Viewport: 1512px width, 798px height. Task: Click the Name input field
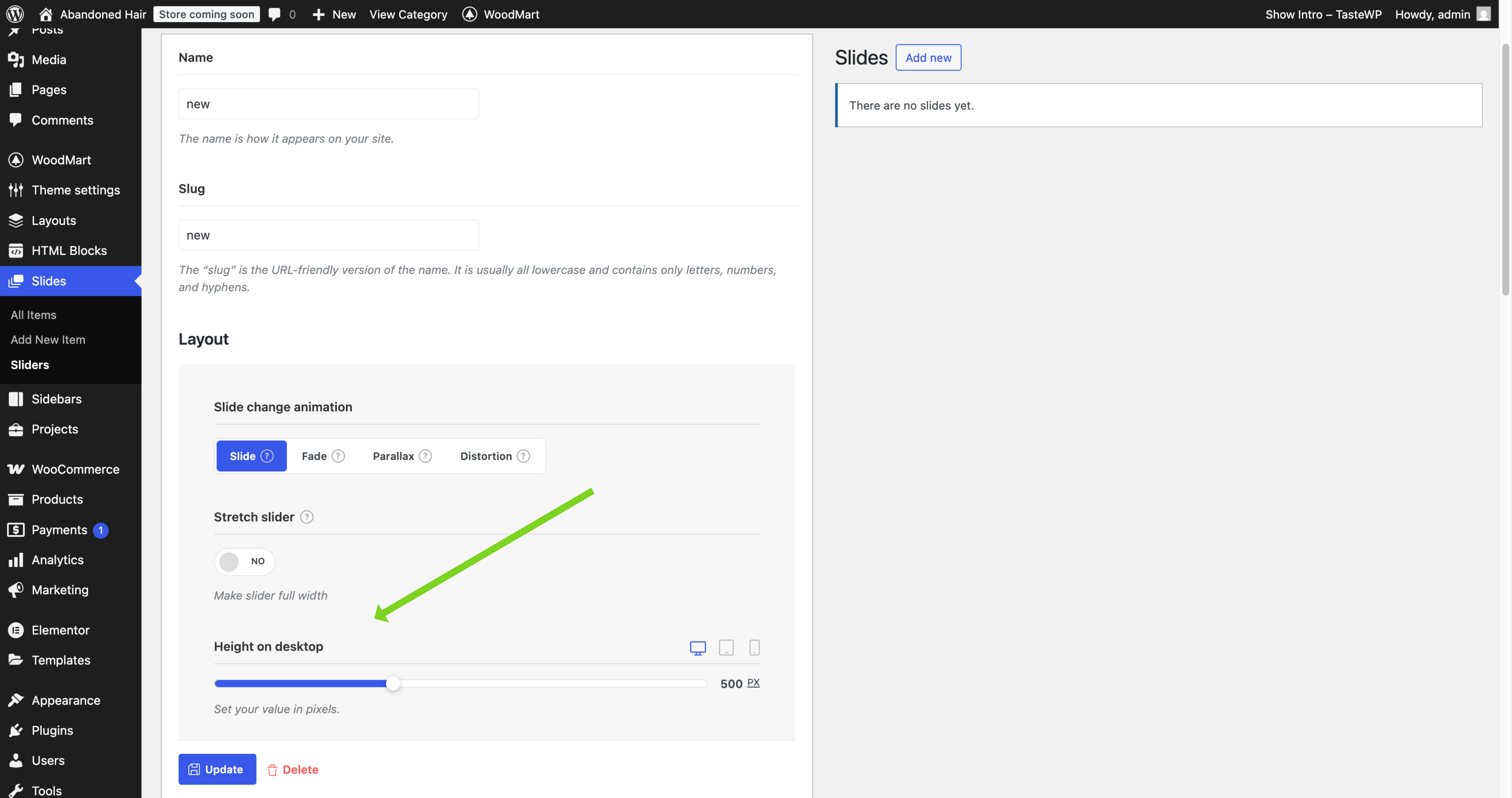329,104
